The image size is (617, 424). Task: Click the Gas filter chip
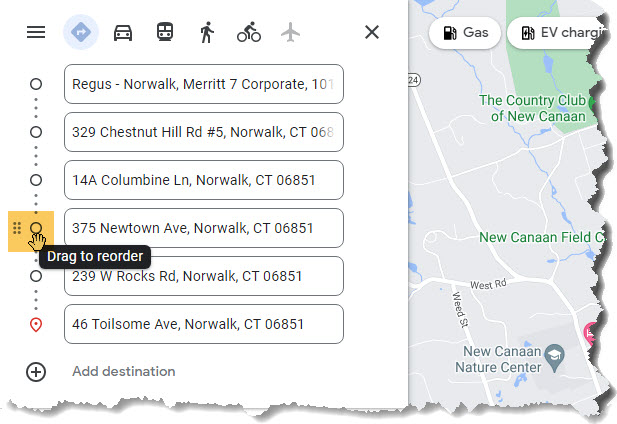[x=464, y=32]
